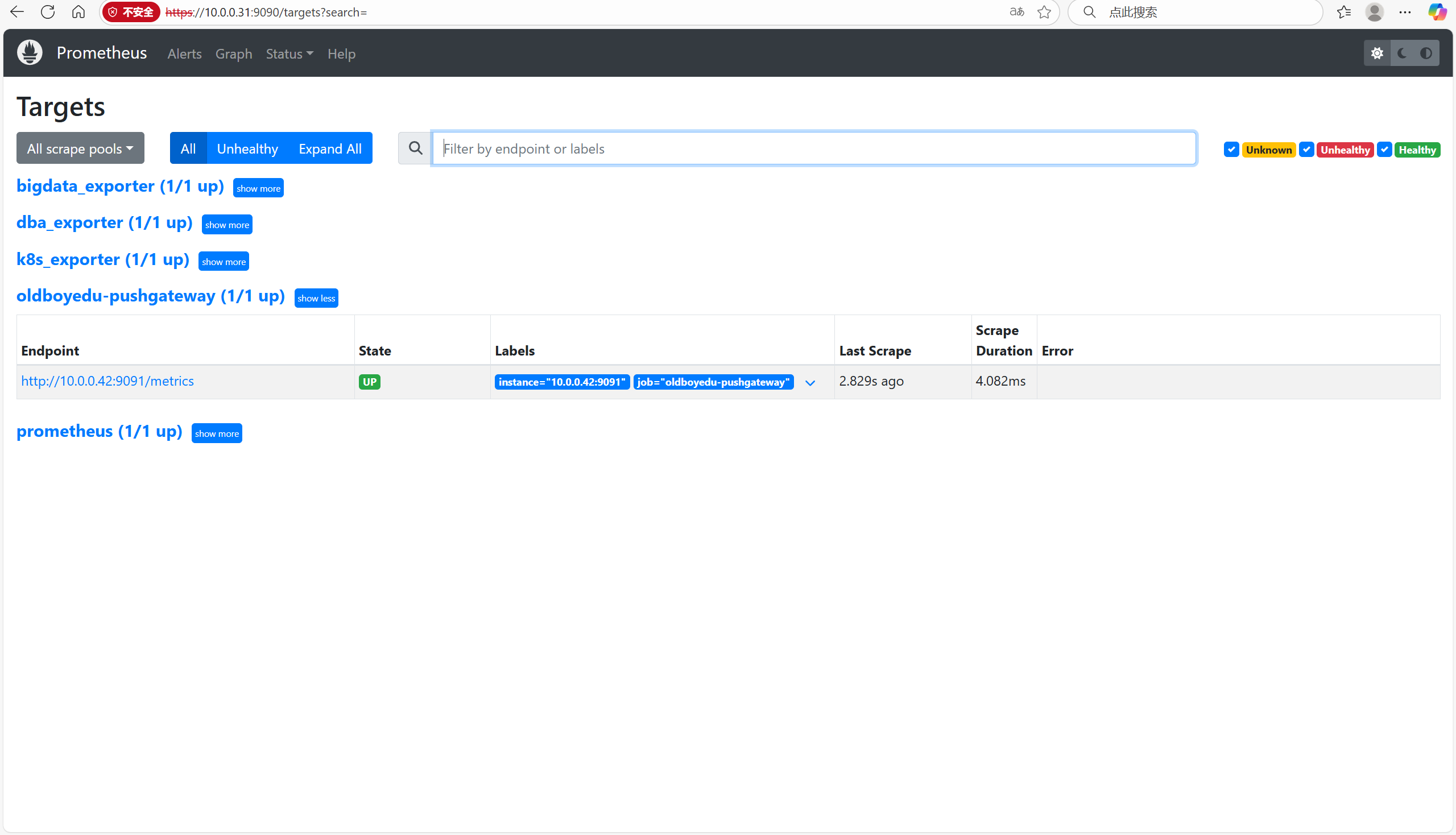Open the Status navigation dropdown
The image size is (1456, 835).
click(x=289, y=54)
